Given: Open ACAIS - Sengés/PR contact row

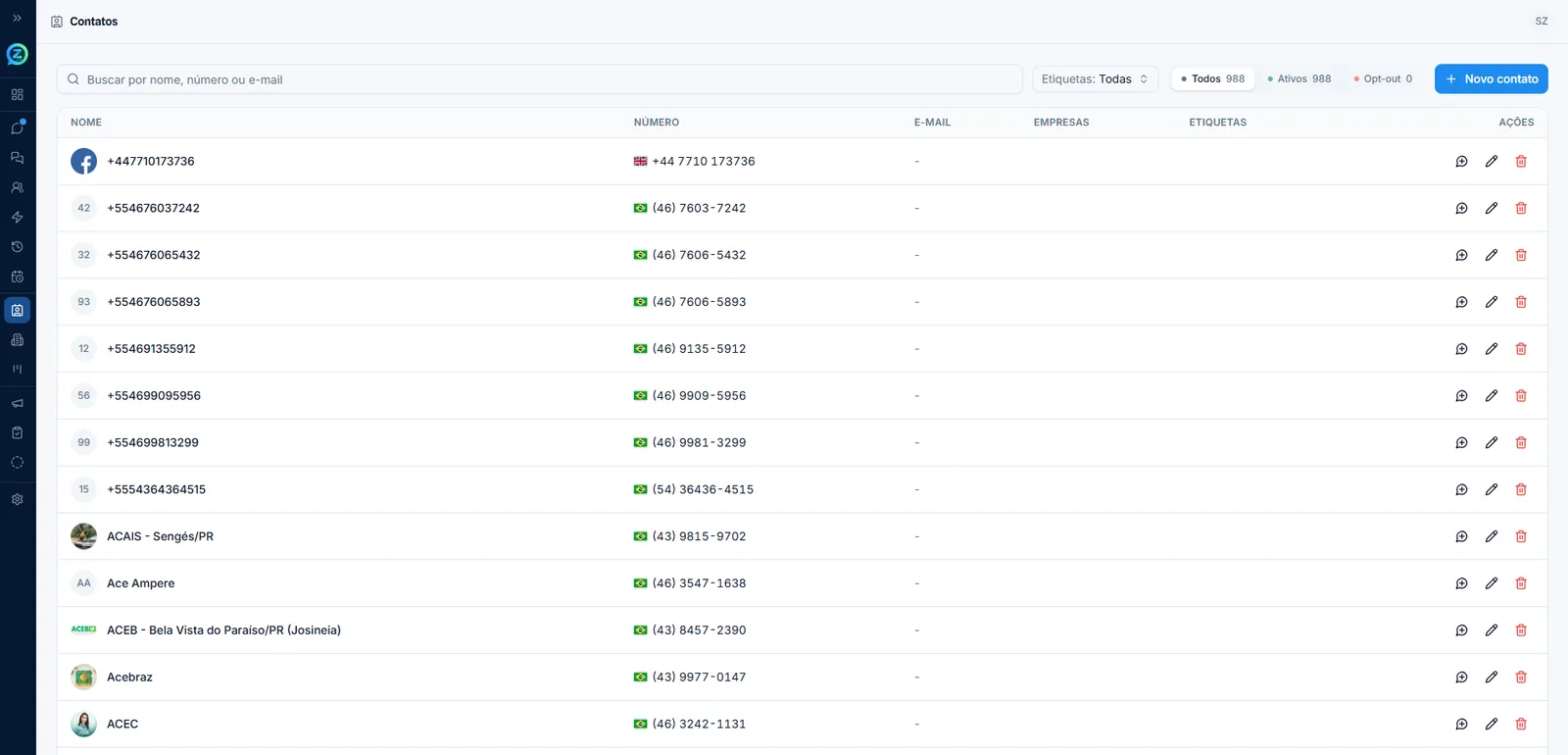Looking at the screenshot, I should (x=802, y=536).
